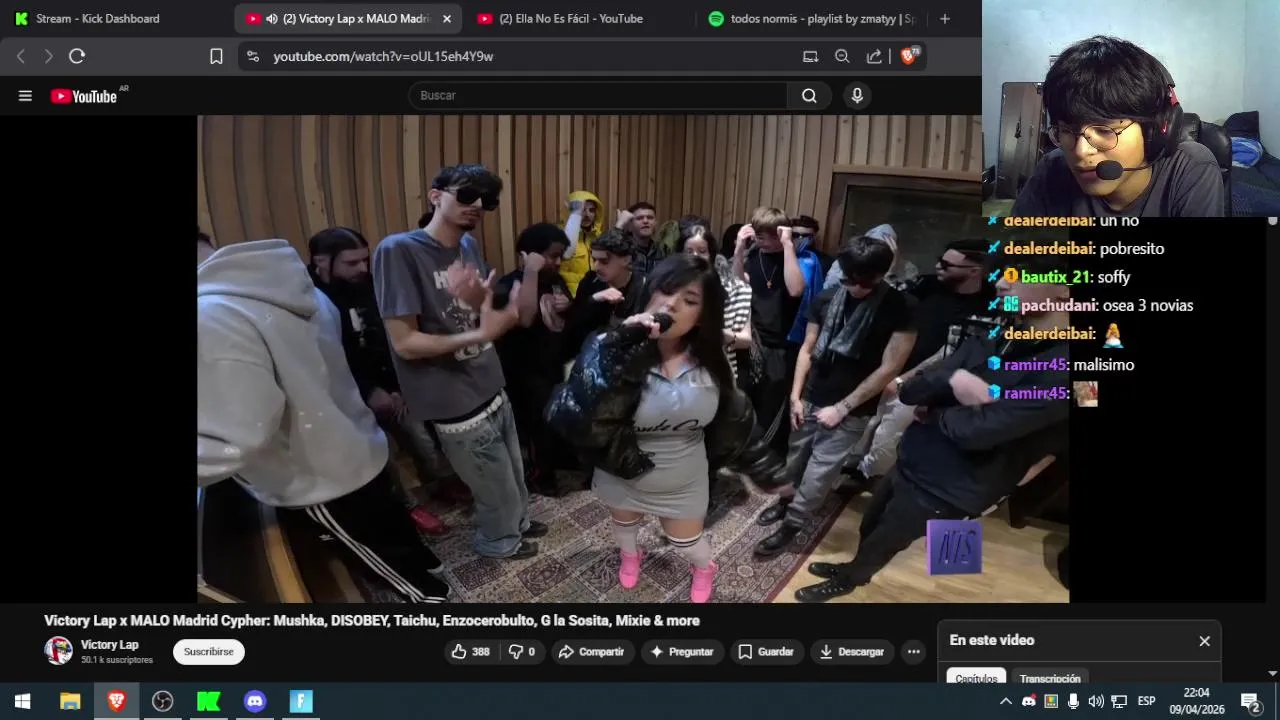This screenshot has height=720, width=1280.
Task: Click the share icon in address bar
Action: [x=874, y=57]
